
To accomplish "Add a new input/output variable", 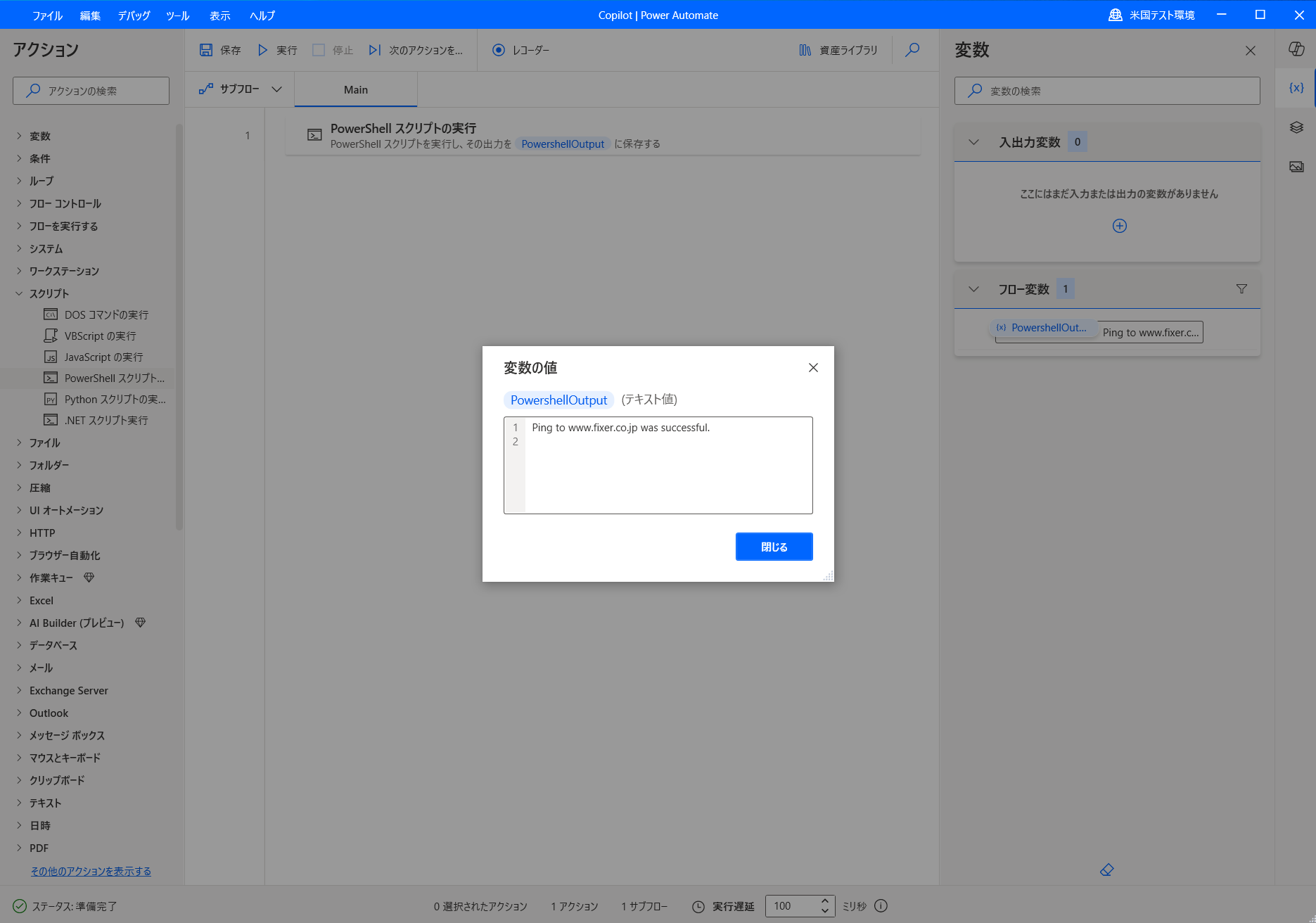I will tap(1119, 226).
